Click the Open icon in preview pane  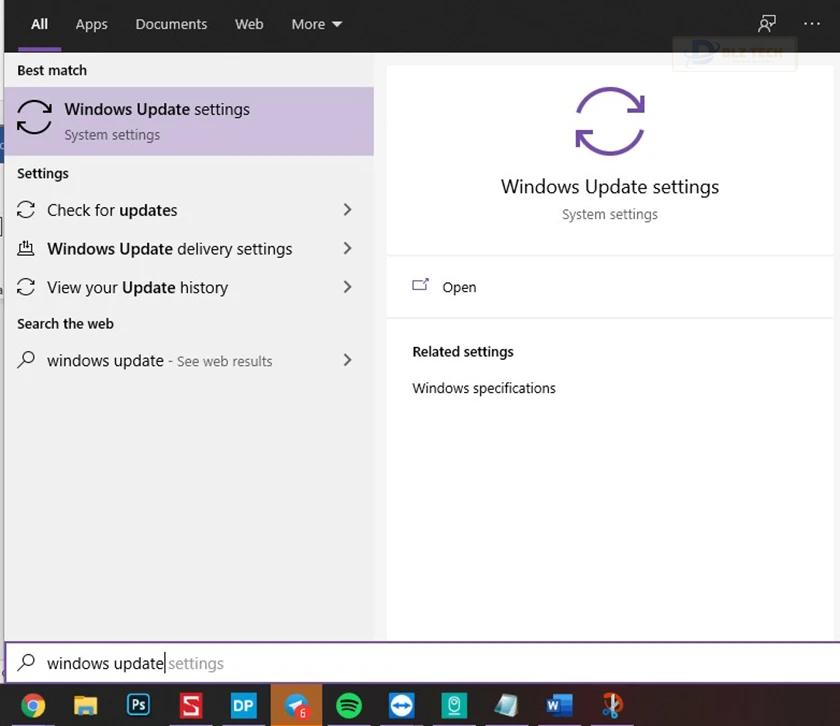tap(421, 285)
